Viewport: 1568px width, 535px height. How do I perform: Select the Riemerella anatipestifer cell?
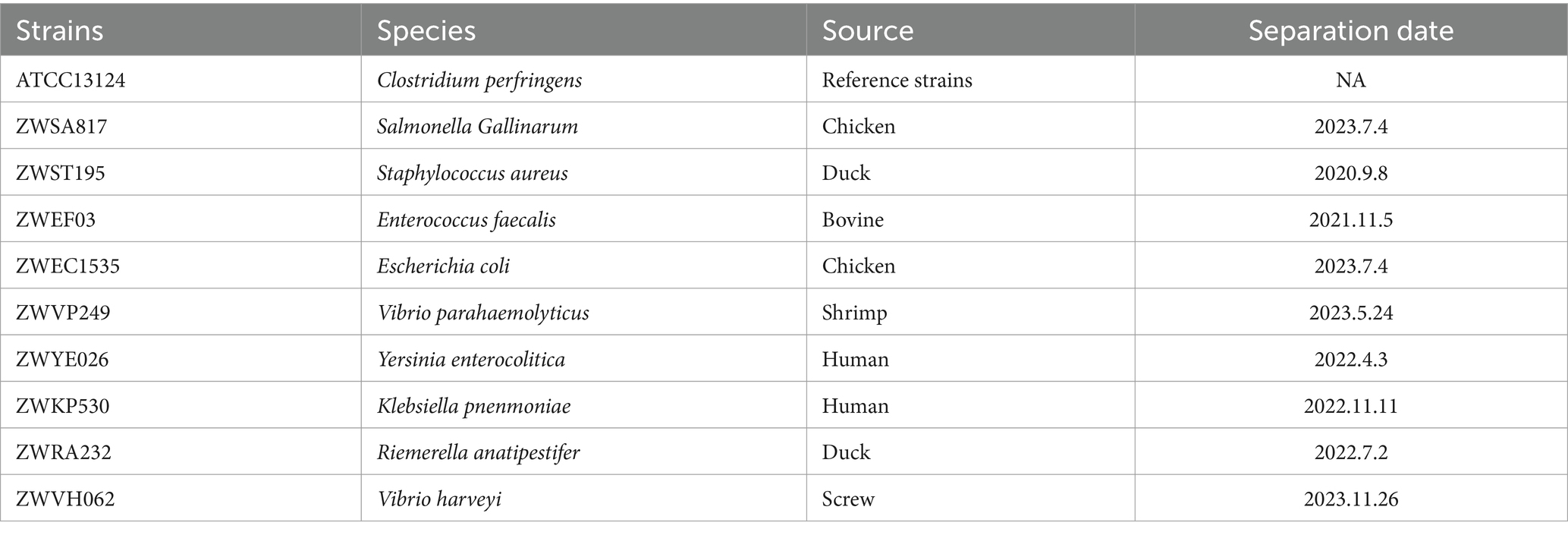[x=583, y=452]
